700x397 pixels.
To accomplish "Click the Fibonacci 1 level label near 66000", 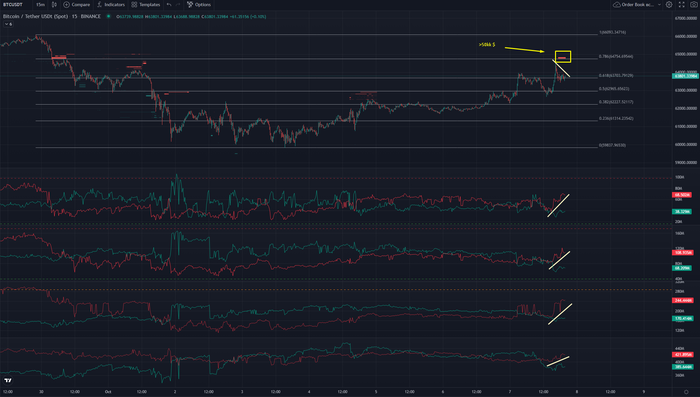I will point(612,32).
